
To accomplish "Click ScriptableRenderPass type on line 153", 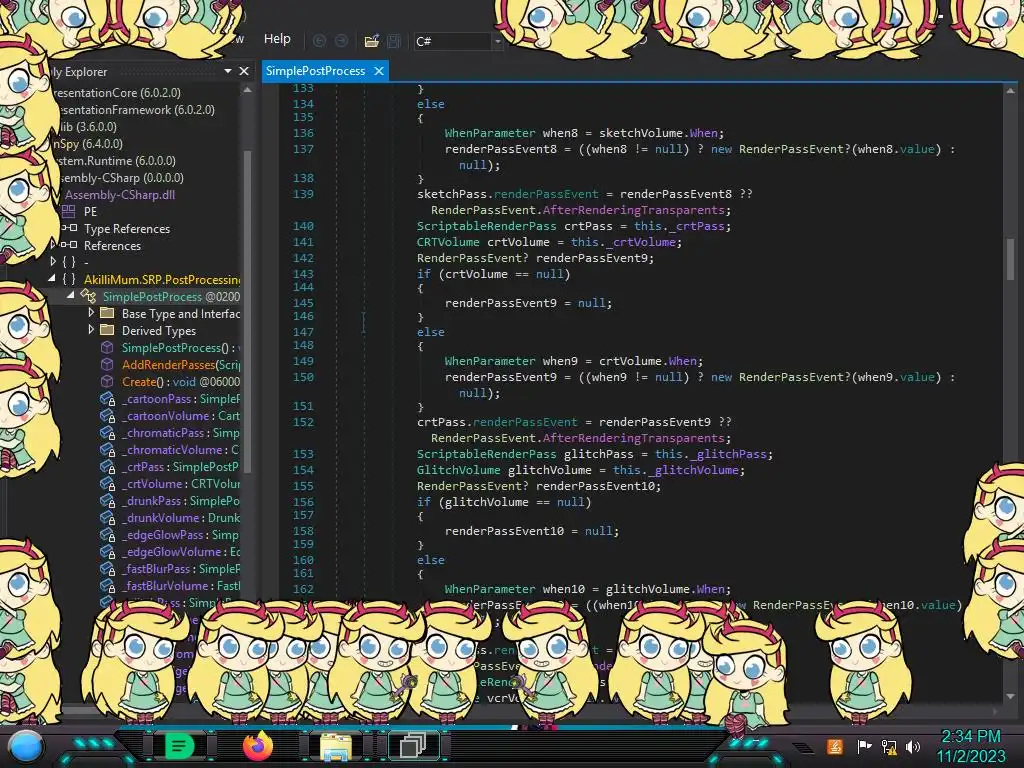I will (487, 454).
